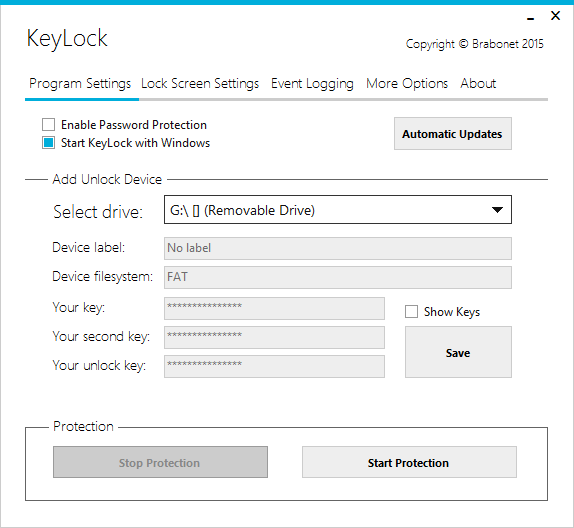Expand the Select drive dropdown arrow
Viewport: 574px width, 528px height.
click(497, 210)
